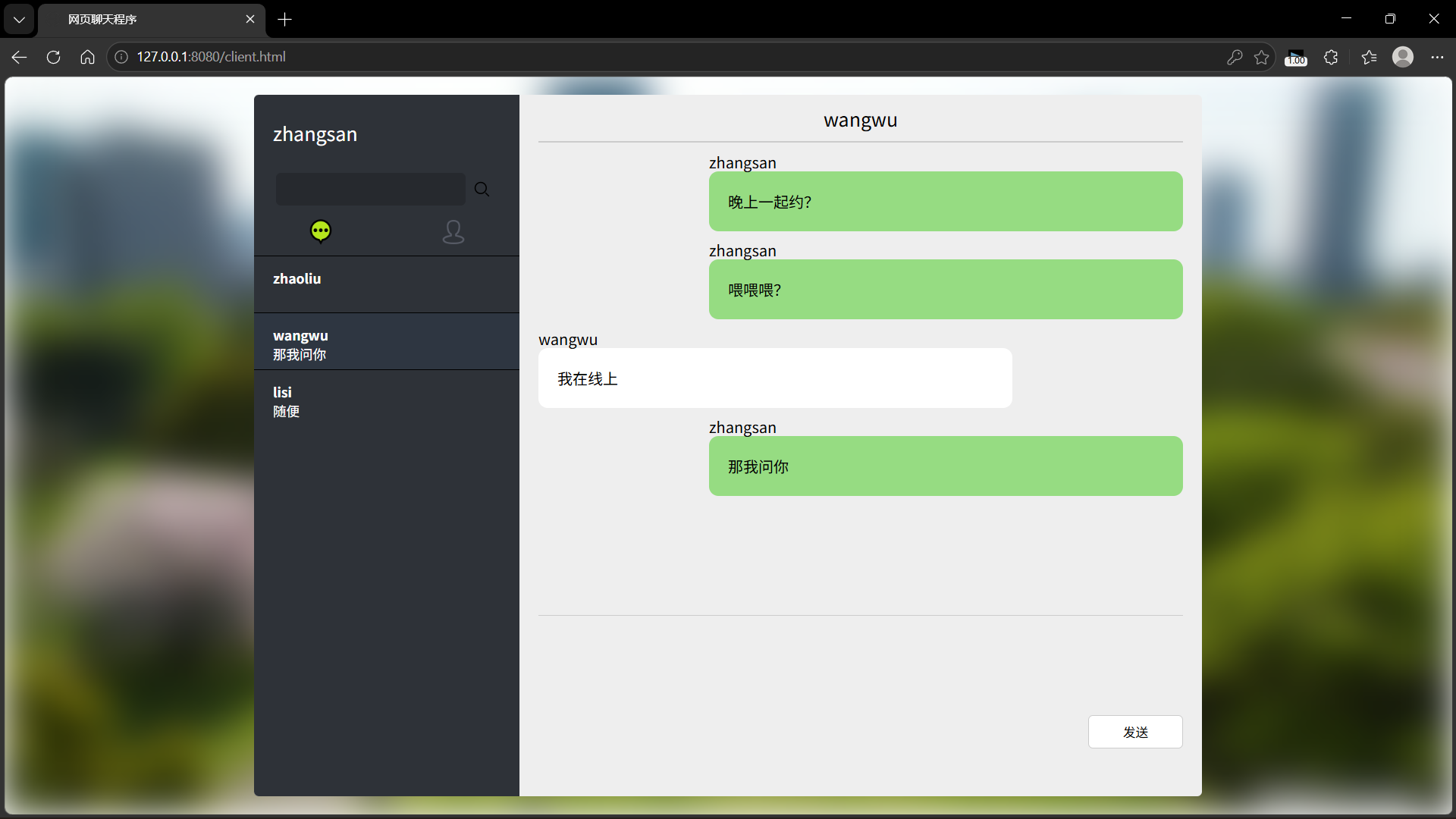Switch to the chat sessions tab icon
Image resolution: width=1456 pixels, height=819 pixels.
point(321,231)
